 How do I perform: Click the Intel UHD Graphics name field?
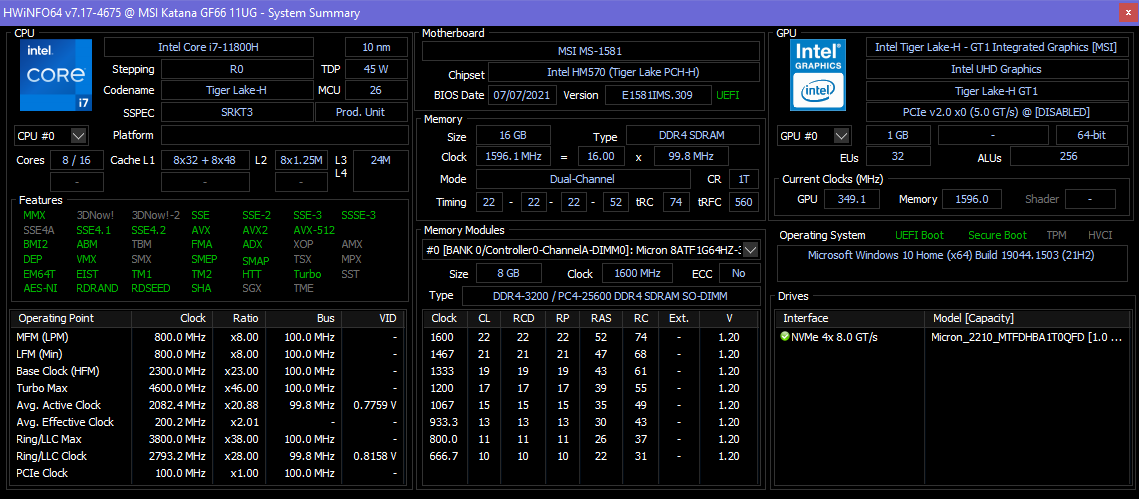coord(996,69)
